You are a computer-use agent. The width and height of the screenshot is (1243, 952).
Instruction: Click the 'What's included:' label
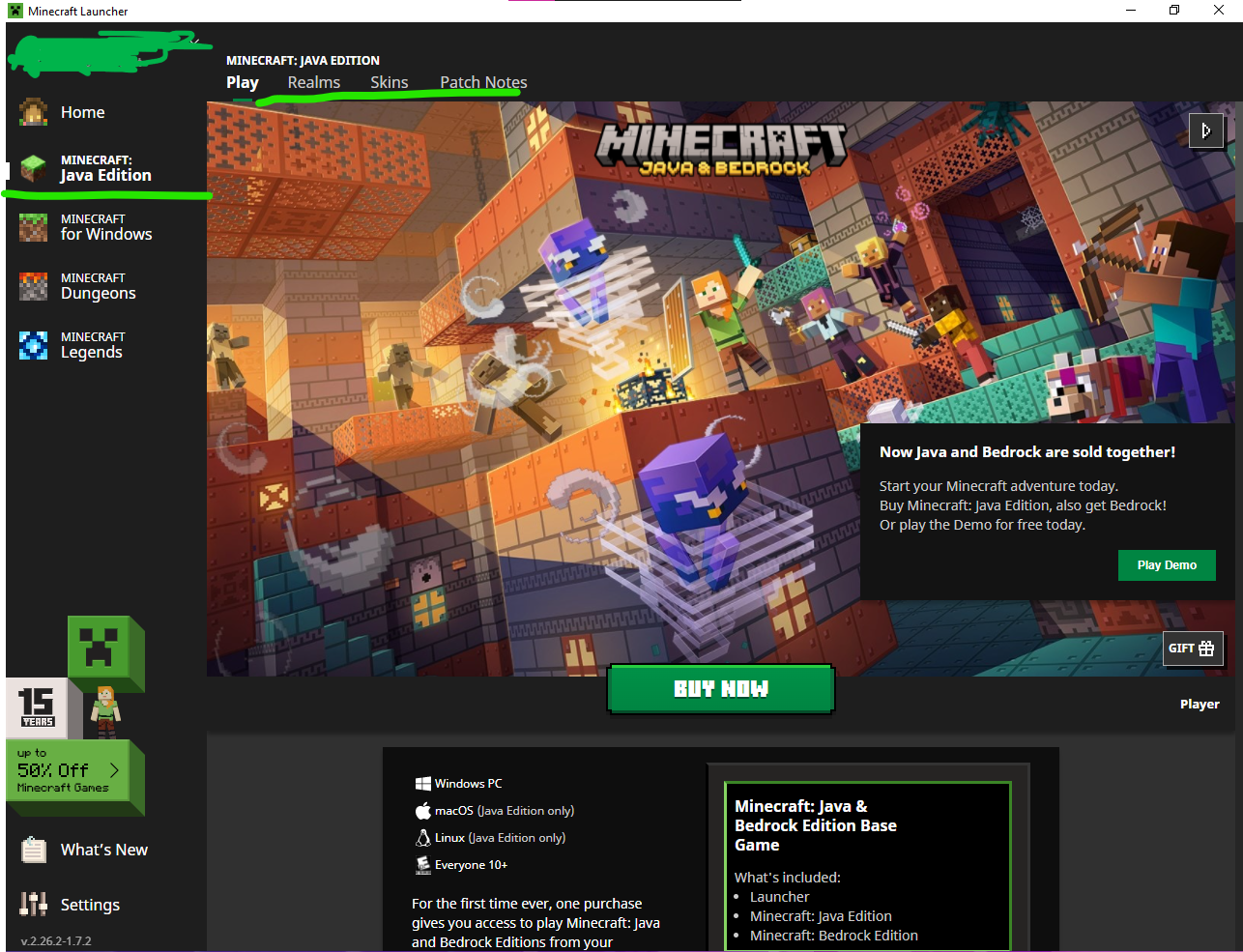[x=788, y=878]
